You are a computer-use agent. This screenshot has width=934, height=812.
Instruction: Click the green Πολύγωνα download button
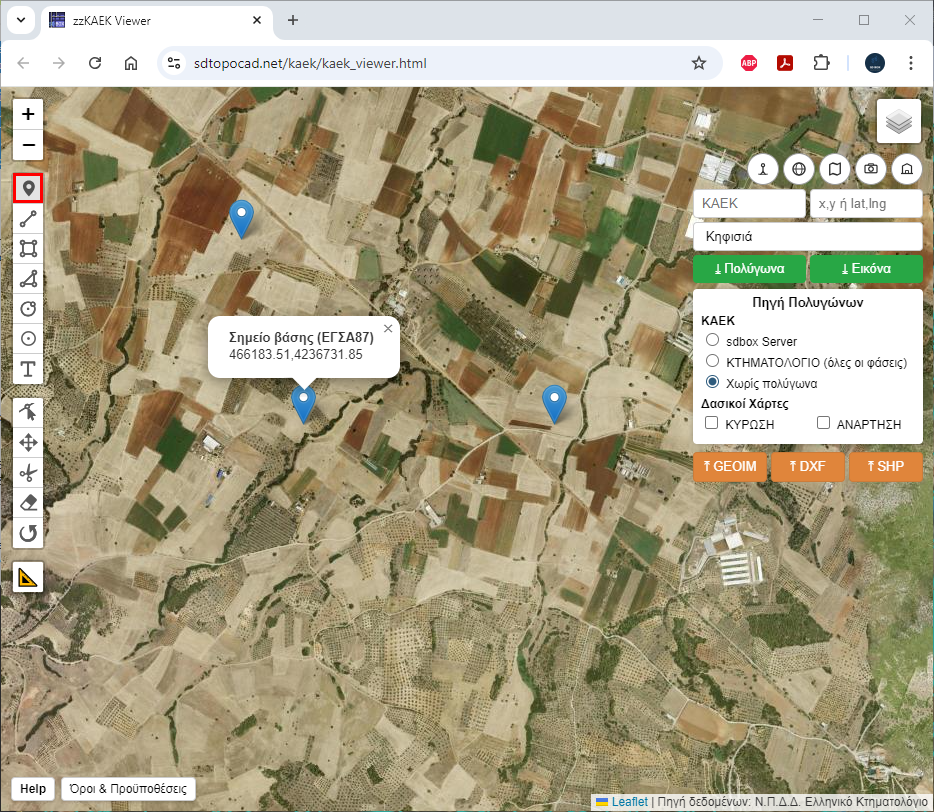point(749,269)
